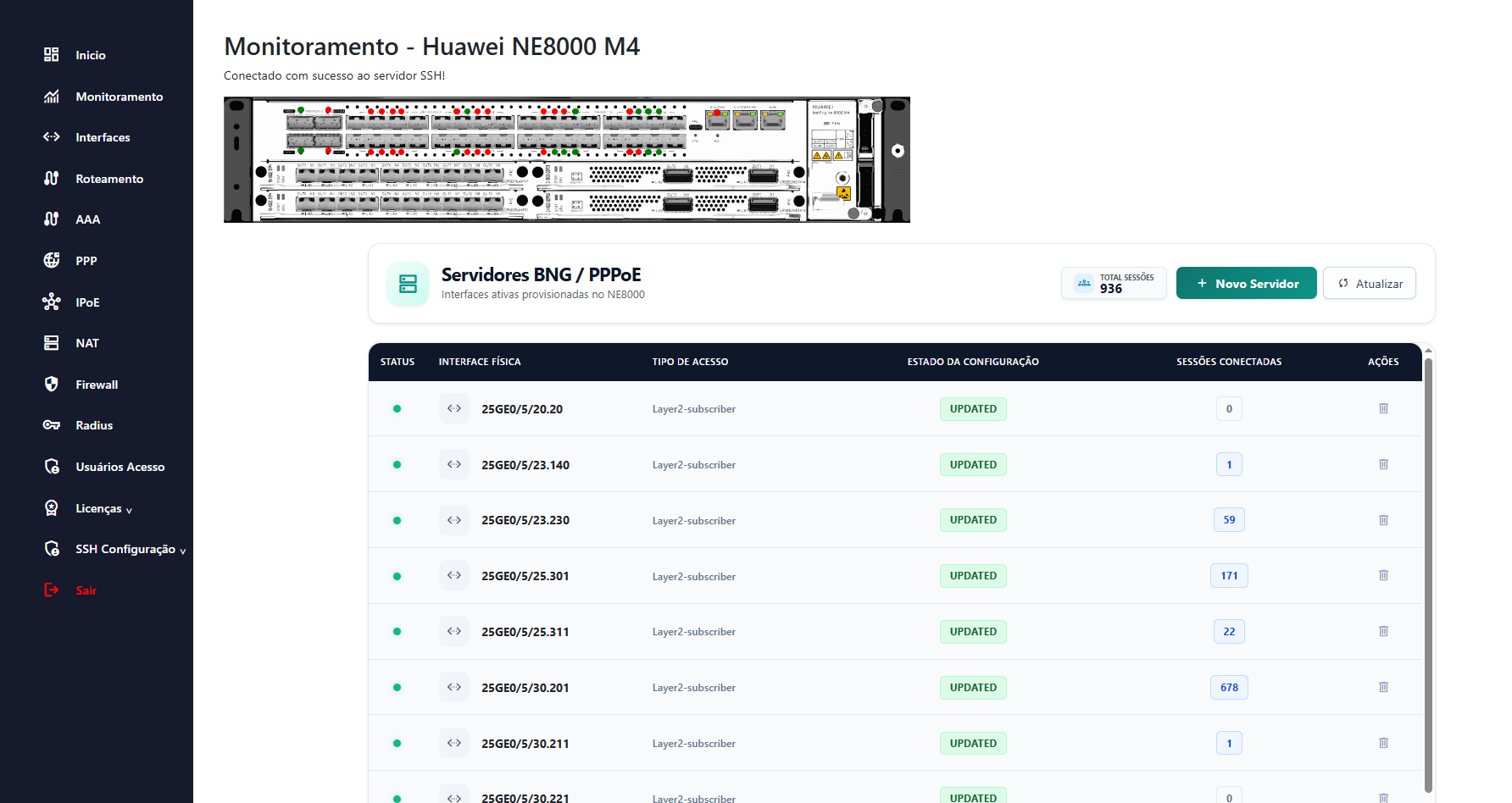The width and height of the screenshot is (1512, 803).
Task: Click the Monitoramento chart icon
Action: click(52, 97)
